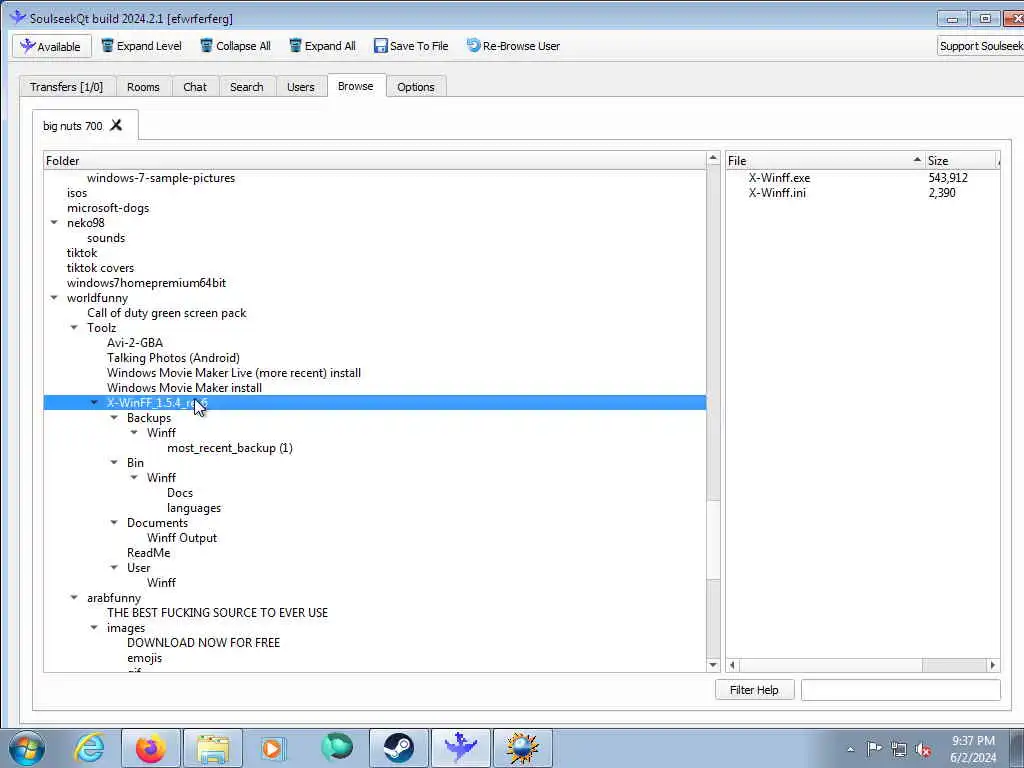Open the Transfers [1/0] tab
The width and height of the screenshot is (1024, 768).
click(x=67, y=87)
